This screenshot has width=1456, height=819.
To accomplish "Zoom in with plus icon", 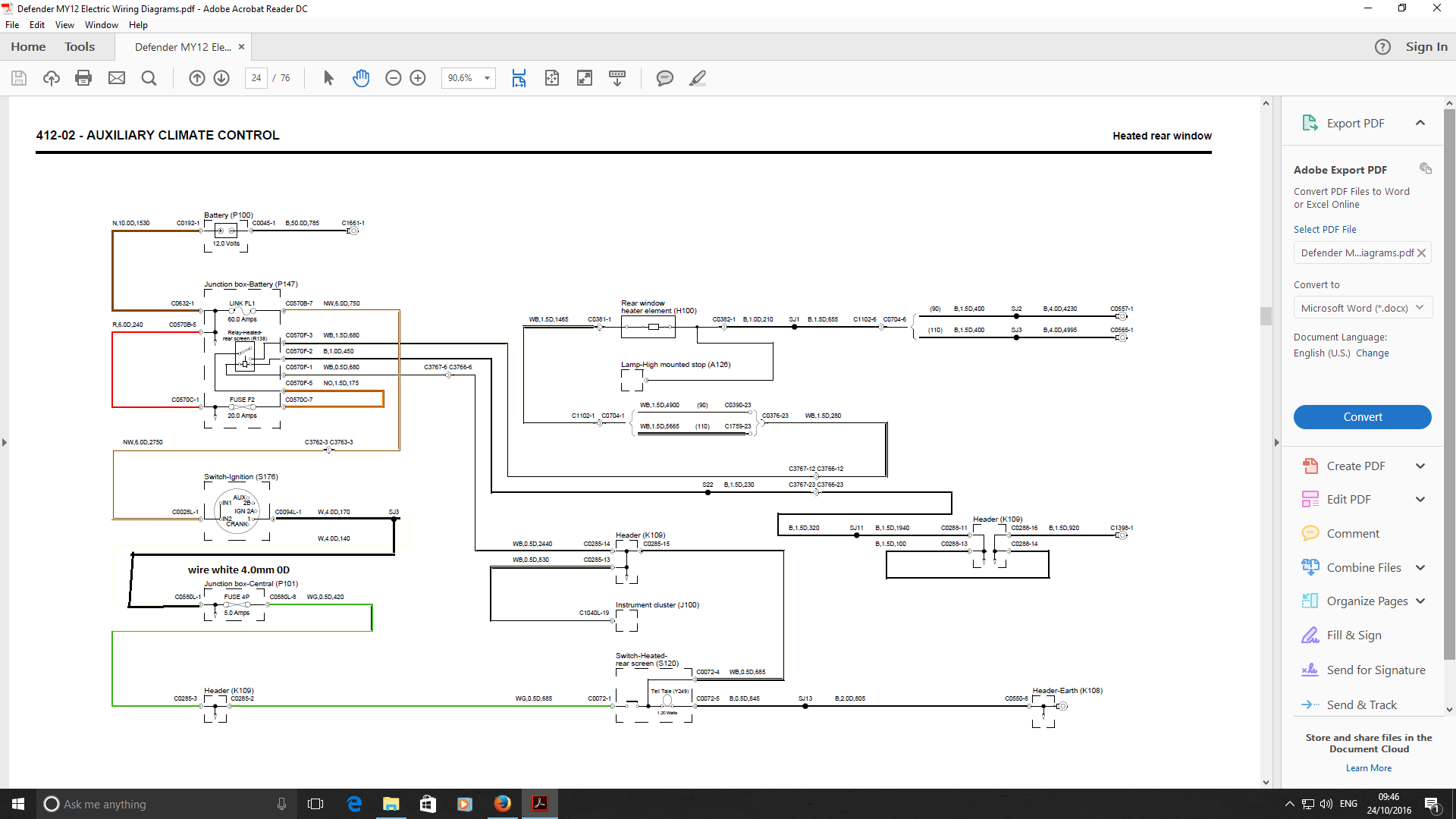I will click(x=418, y=78).
